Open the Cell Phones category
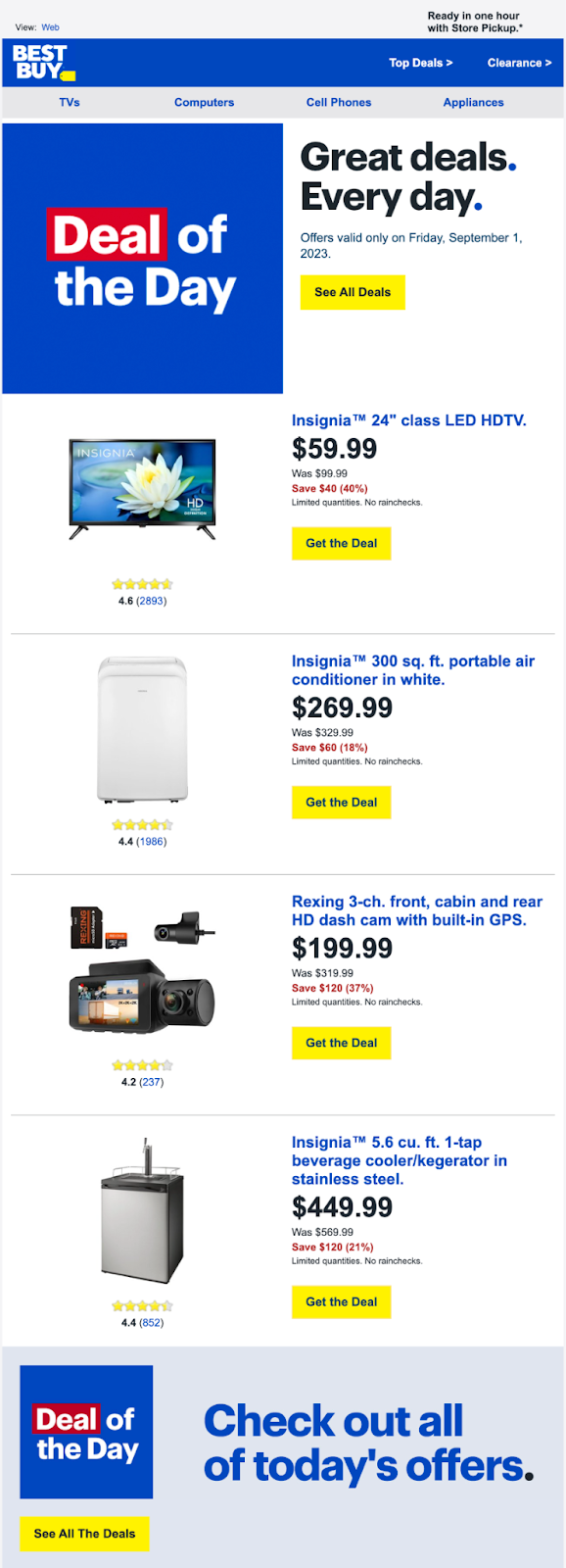Image resolution: width=566 pixels, height=1568 pixels. [x=339, y=102]
